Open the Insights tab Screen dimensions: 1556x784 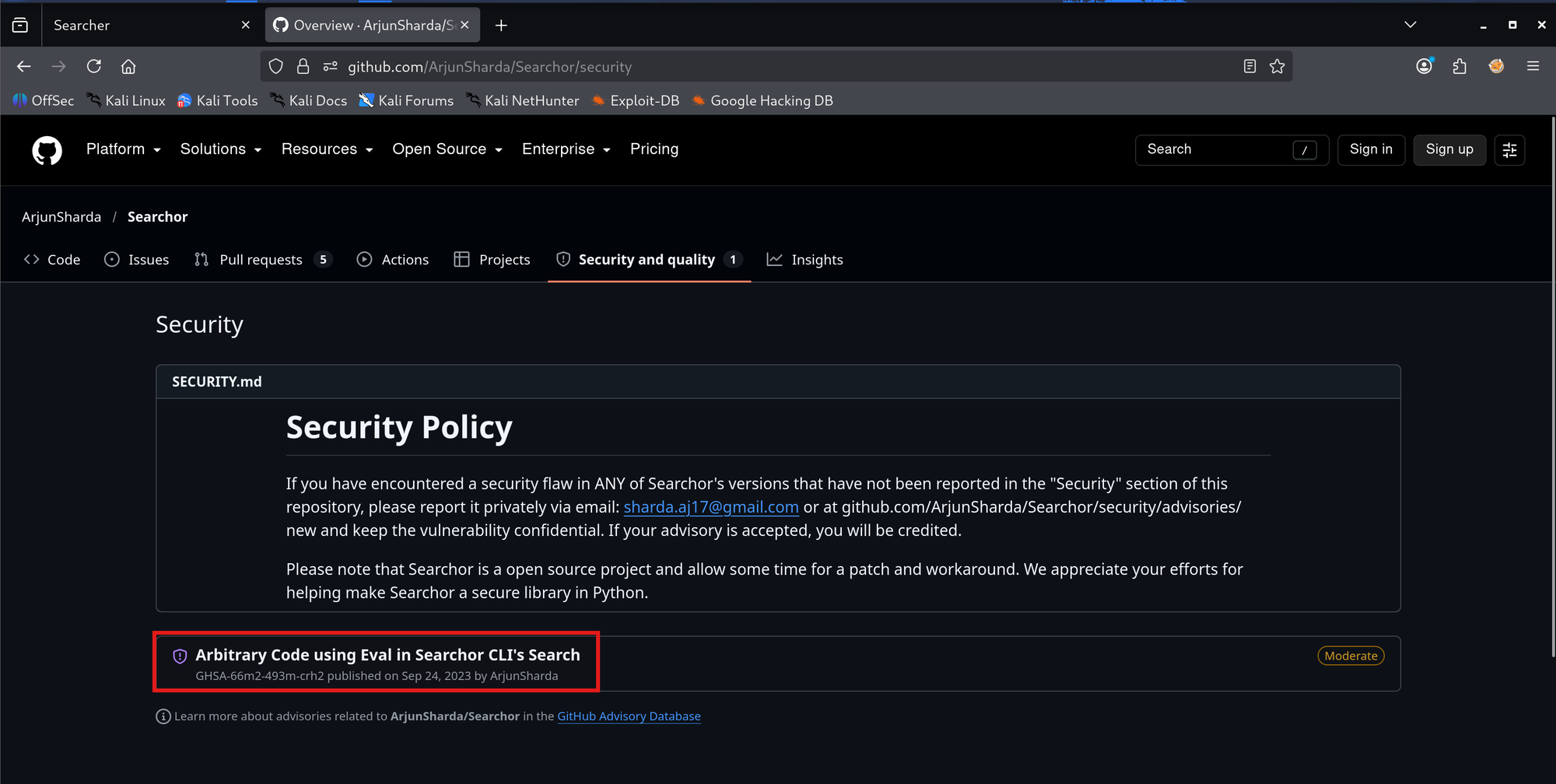805,260
